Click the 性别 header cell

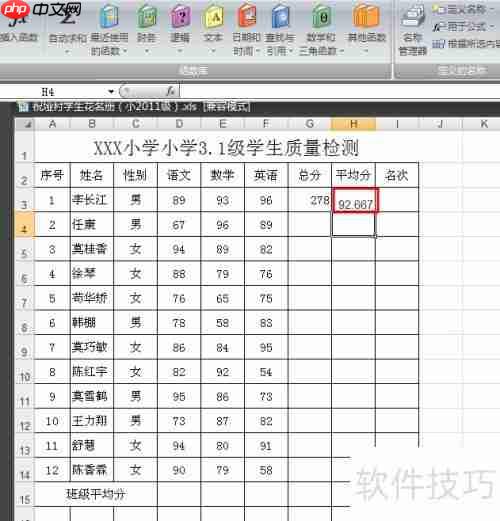click(135, 175)
